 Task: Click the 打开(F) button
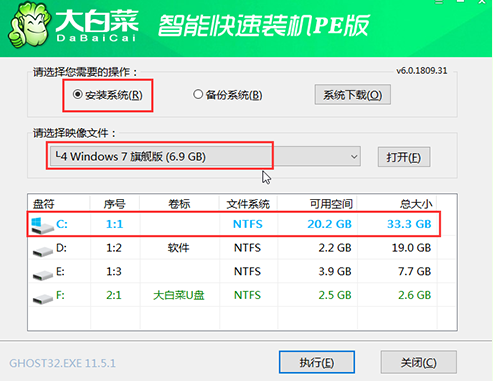(x=404, y=157)
